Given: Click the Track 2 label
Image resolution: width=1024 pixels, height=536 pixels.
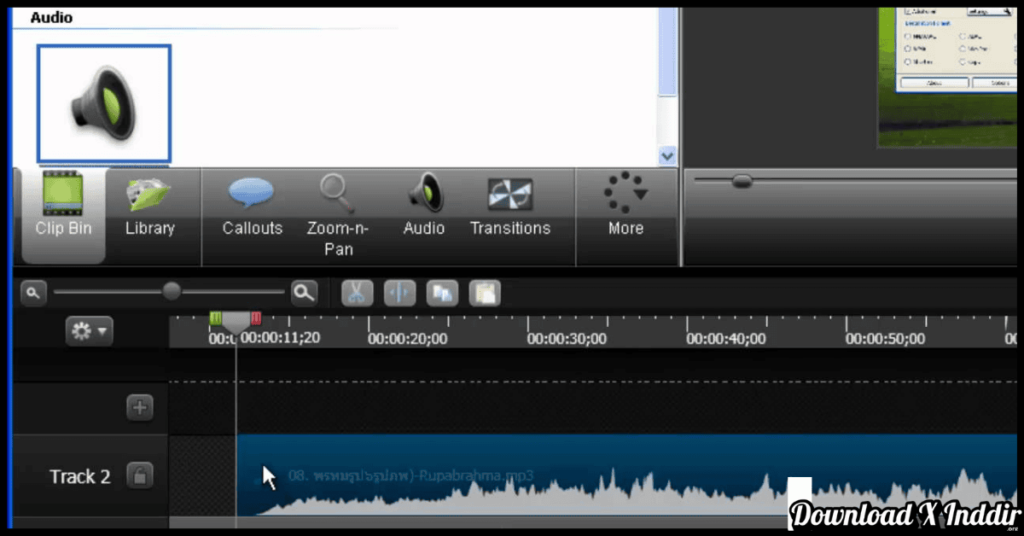Looking at the screenshot, I should point(80,477).
